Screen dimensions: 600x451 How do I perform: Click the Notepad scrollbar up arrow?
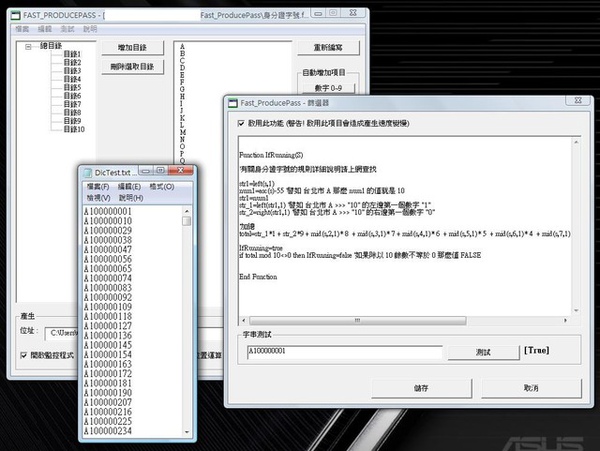click(187, 211)
